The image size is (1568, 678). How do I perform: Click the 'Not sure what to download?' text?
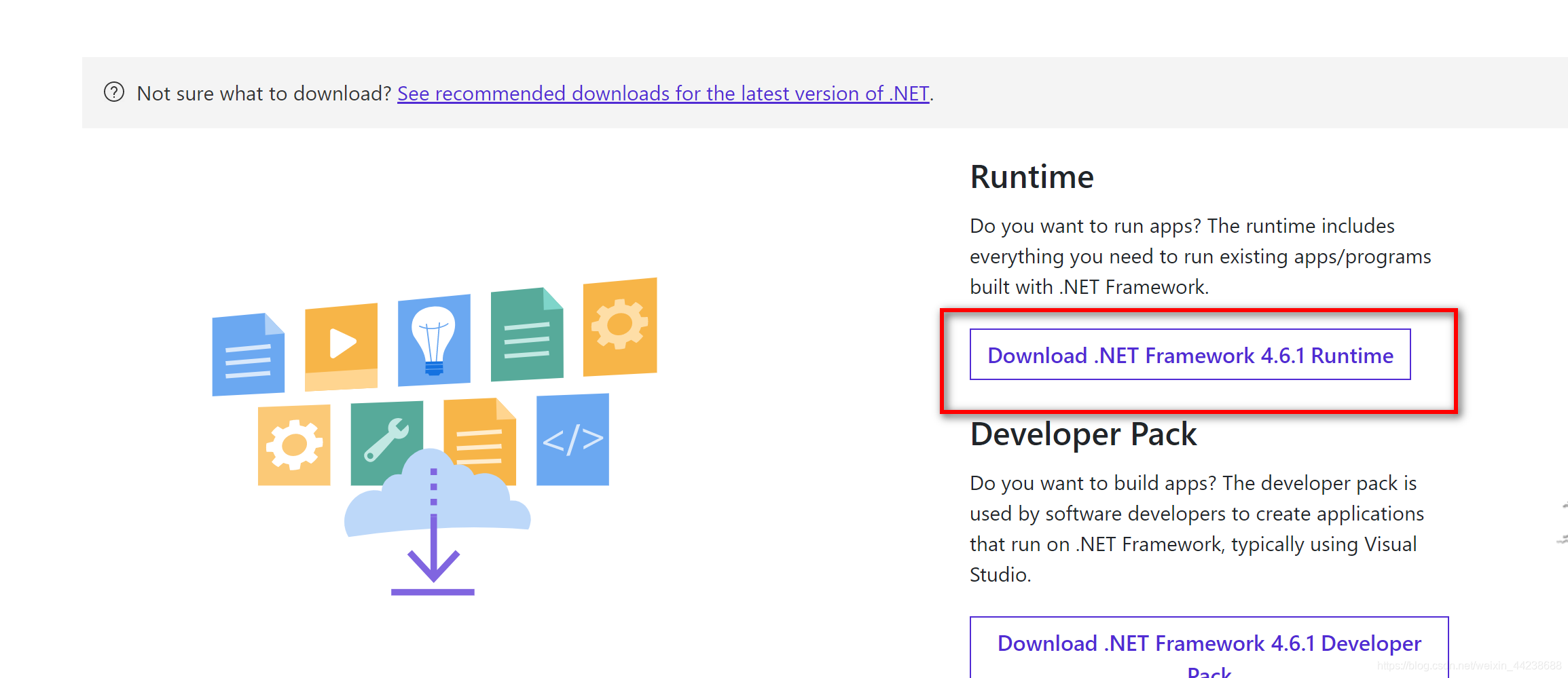pyautogui.click(x=264, y=94)
